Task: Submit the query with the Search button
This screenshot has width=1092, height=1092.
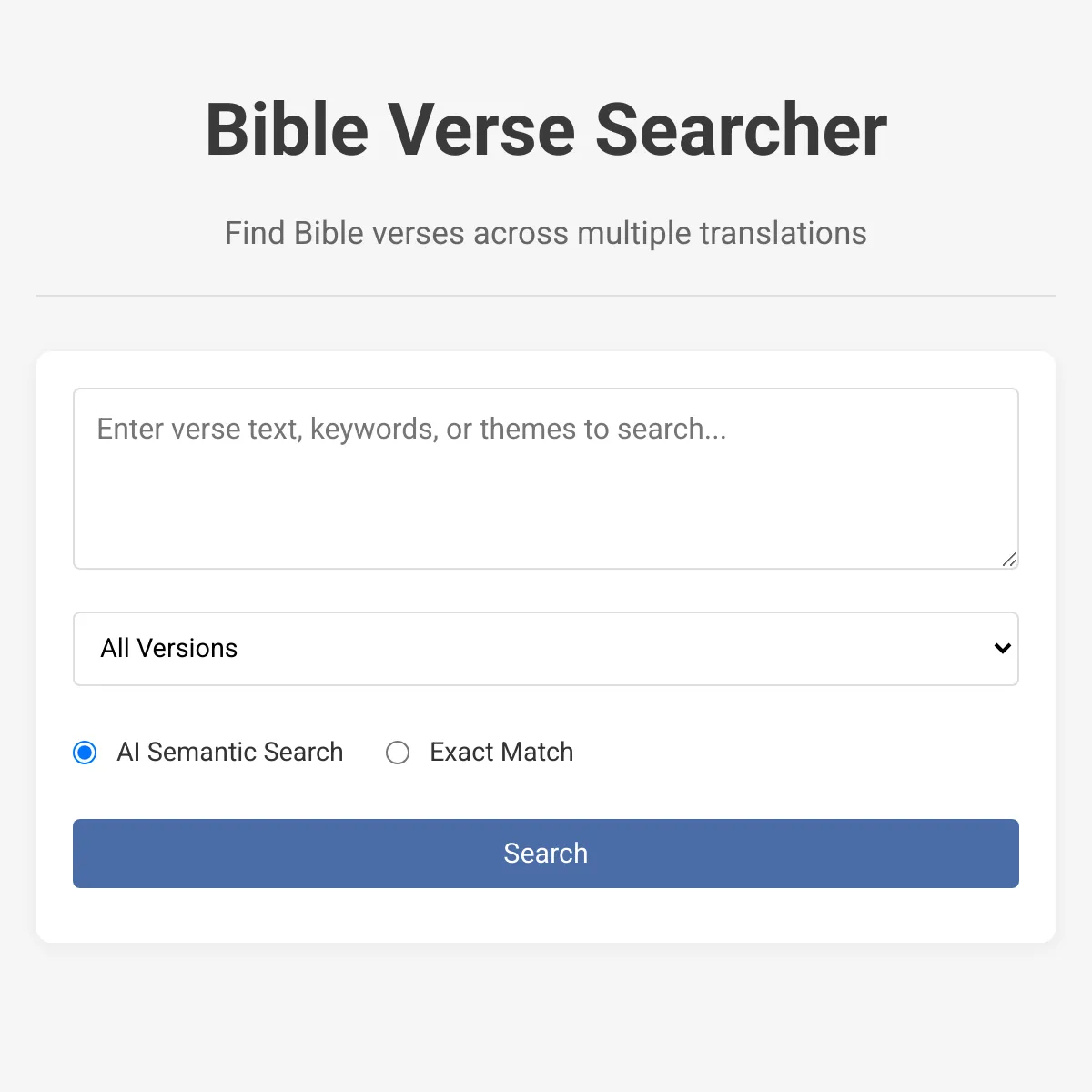Action: point(546,854)
